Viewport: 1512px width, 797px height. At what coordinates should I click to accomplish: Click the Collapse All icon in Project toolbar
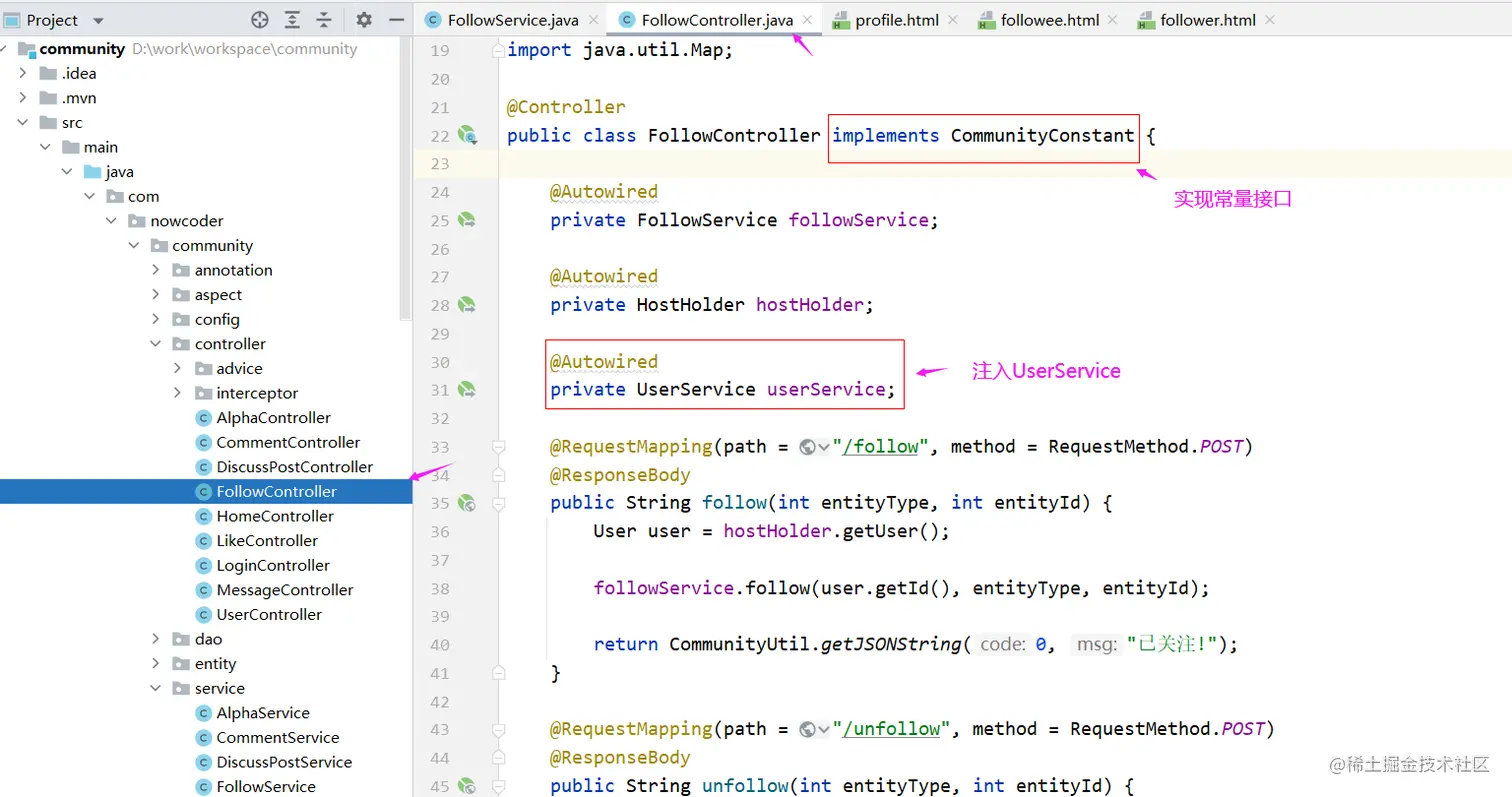pos(324,20)
